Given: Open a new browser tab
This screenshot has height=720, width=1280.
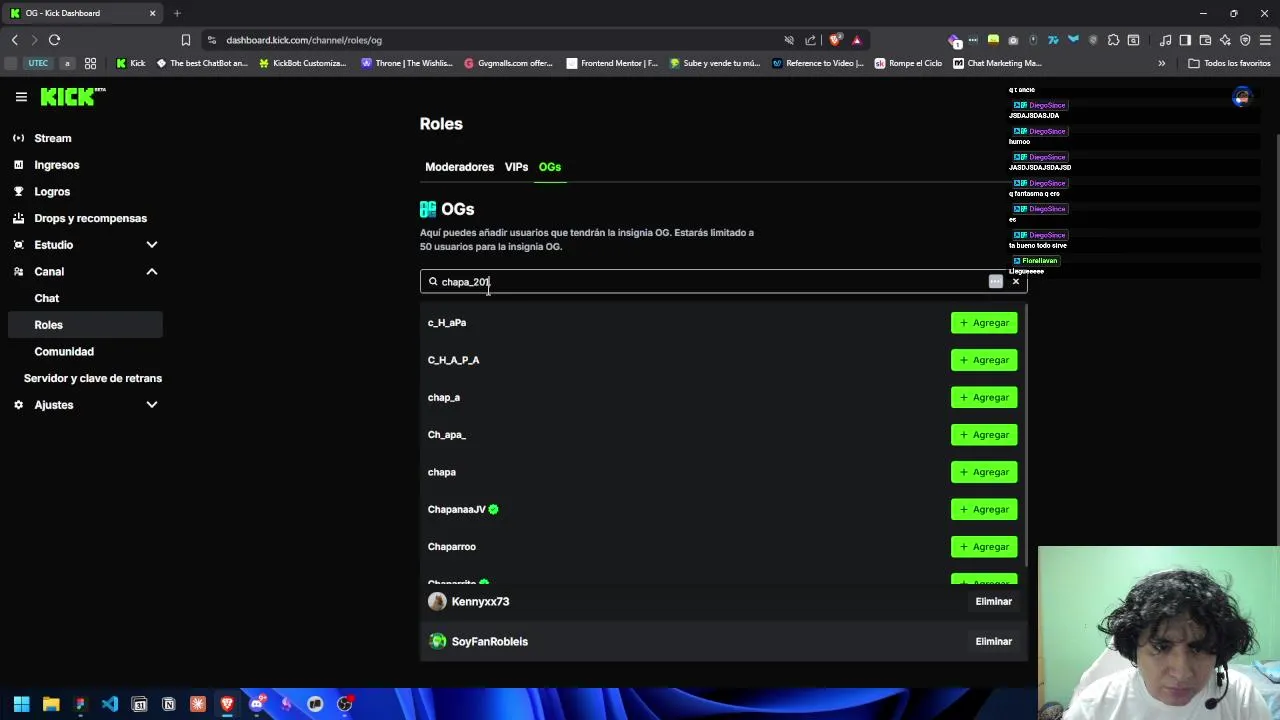Looking at the screenshot, I should pyautogui.click(x=177, y=13).
